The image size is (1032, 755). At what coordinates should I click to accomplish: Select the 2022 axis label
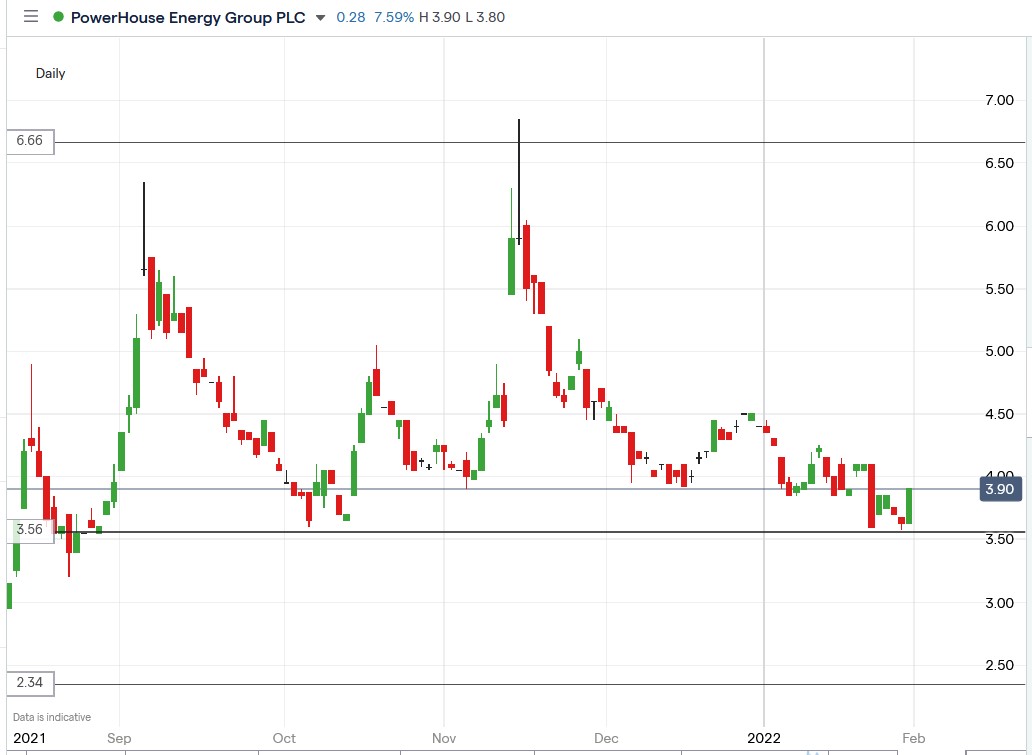[765, 738]
